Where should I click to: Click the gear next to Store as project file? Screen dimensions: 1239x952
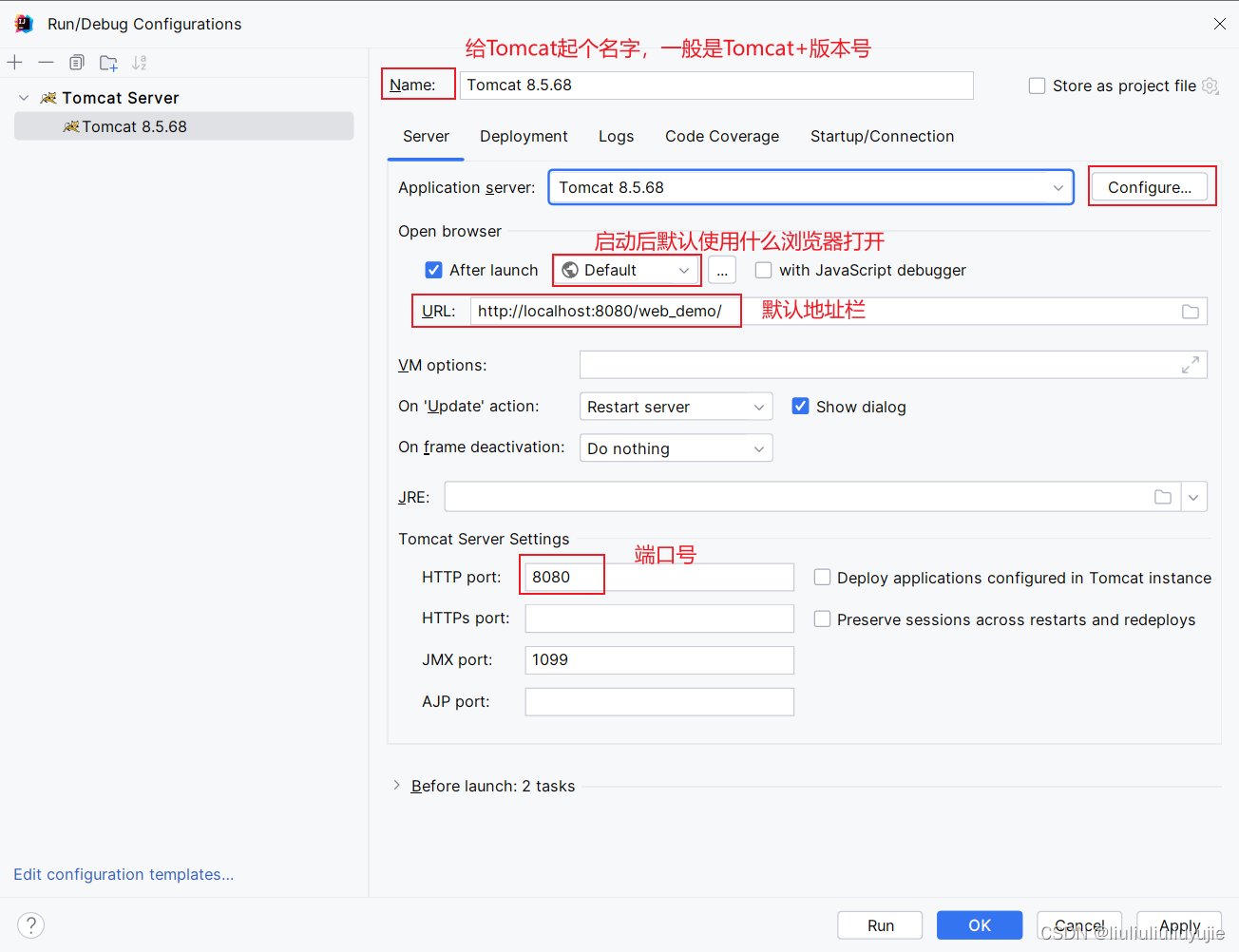(1210, 86)
